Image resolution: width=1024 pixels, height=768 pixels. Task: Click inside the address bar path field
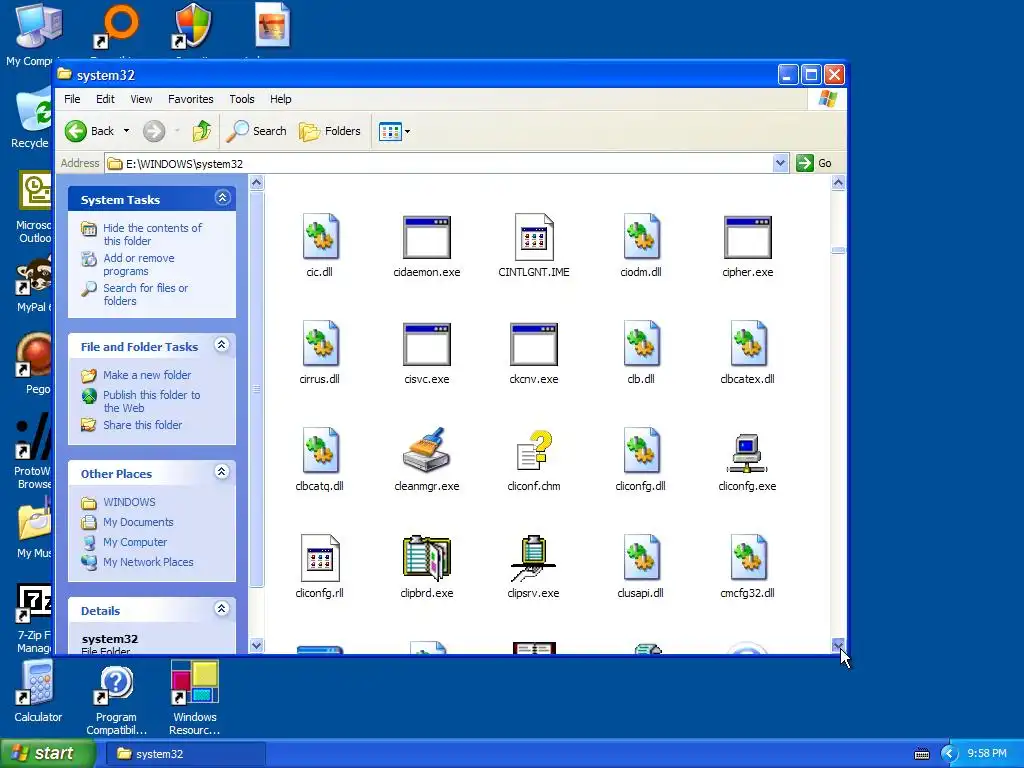(439, 163)
